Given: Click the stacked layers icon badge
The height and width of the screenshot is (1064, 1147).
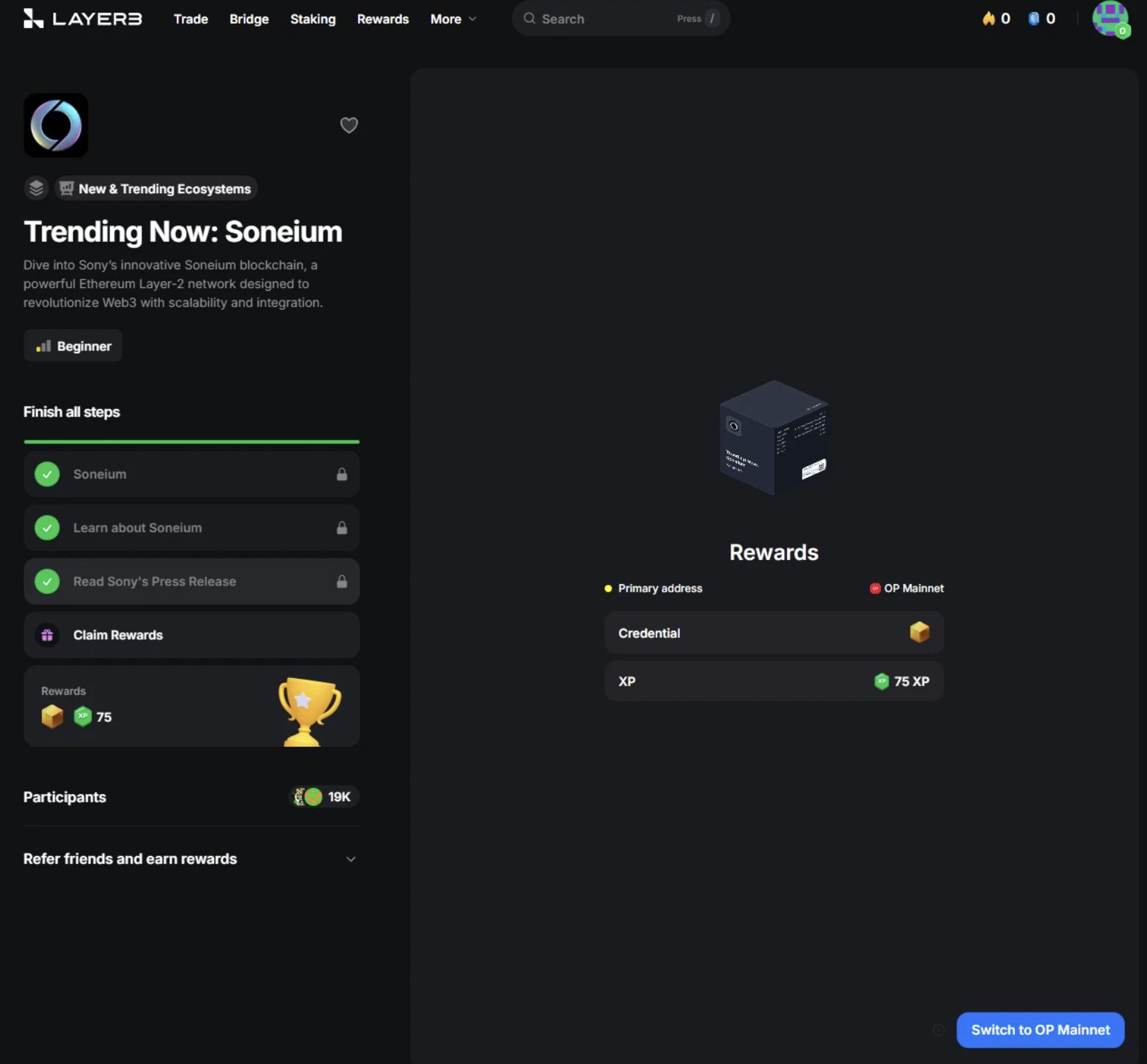Looking at the screenshot, I should pyautogui.click(x=36, y=188).
